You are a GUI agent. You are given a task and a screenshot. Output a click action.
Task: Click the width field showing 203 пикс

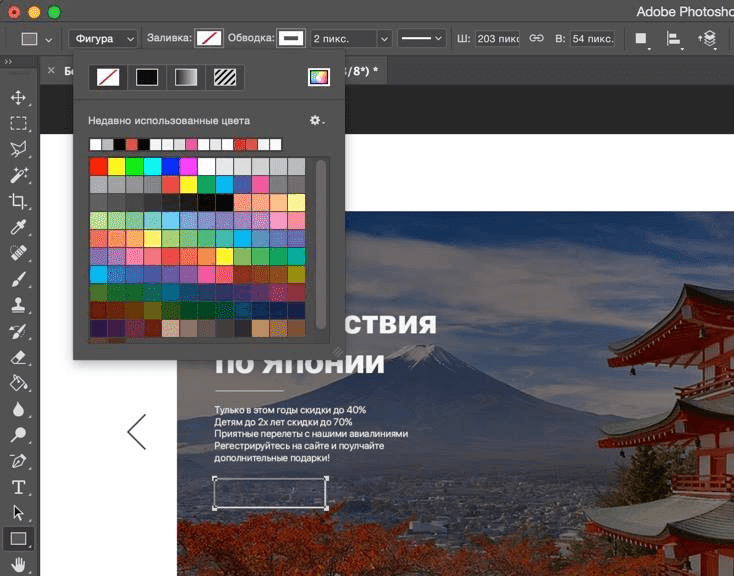[x=498, y=38]
